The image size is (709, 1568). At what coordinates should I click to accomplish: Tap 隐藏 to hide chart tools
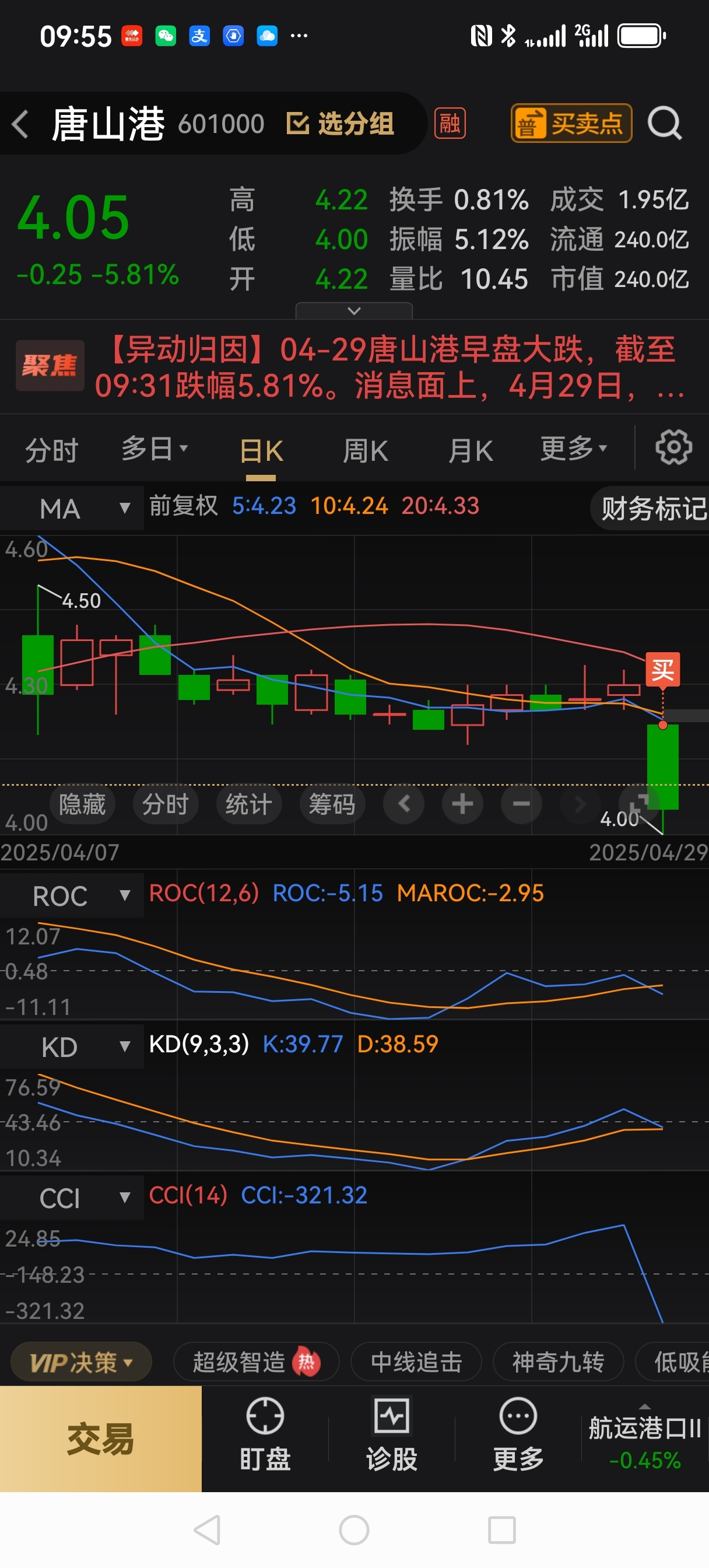(x=82, y=804)
